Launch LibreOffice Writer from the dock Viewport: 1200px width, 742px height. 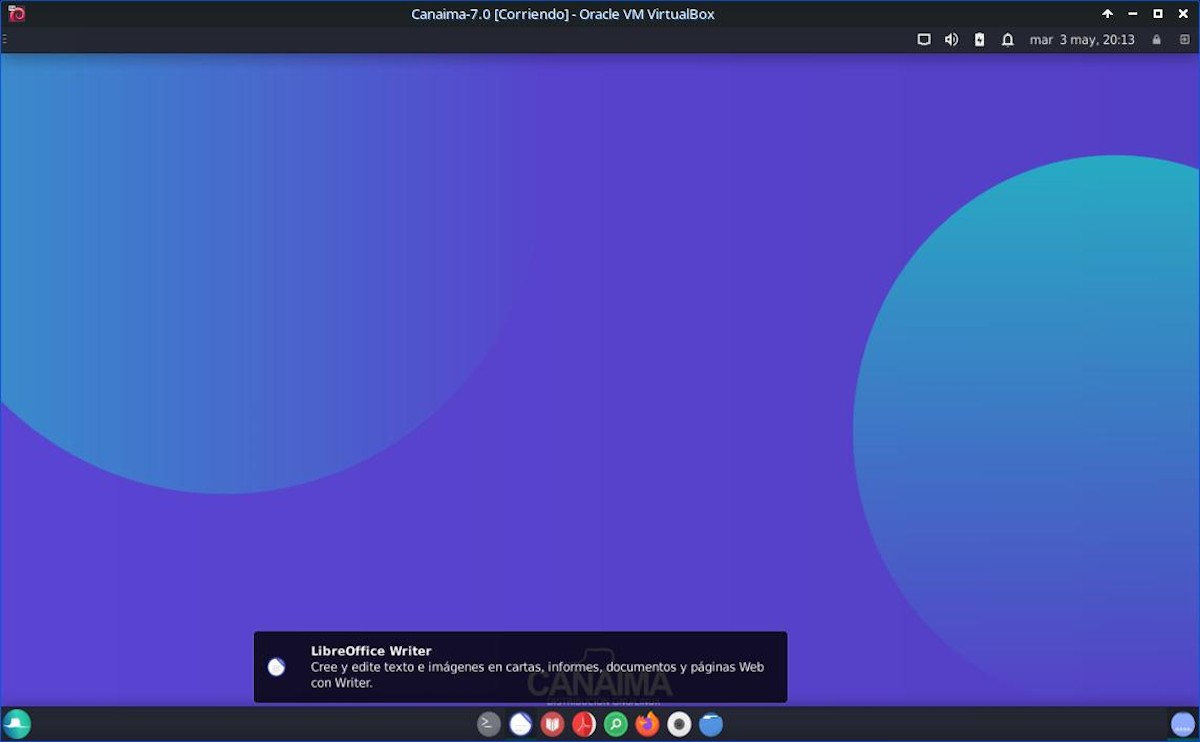coord(520,724)
